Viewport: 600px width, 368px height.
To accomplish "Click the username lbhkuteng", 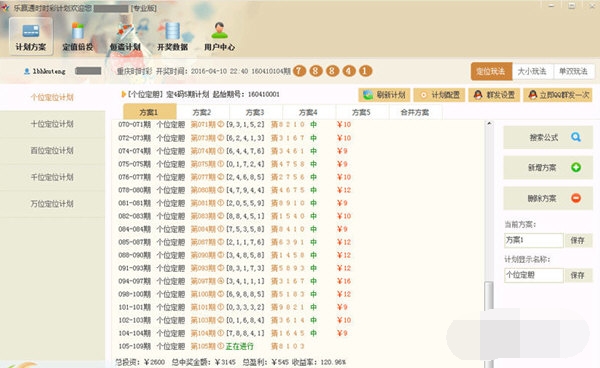I will (x=49, y=71).
